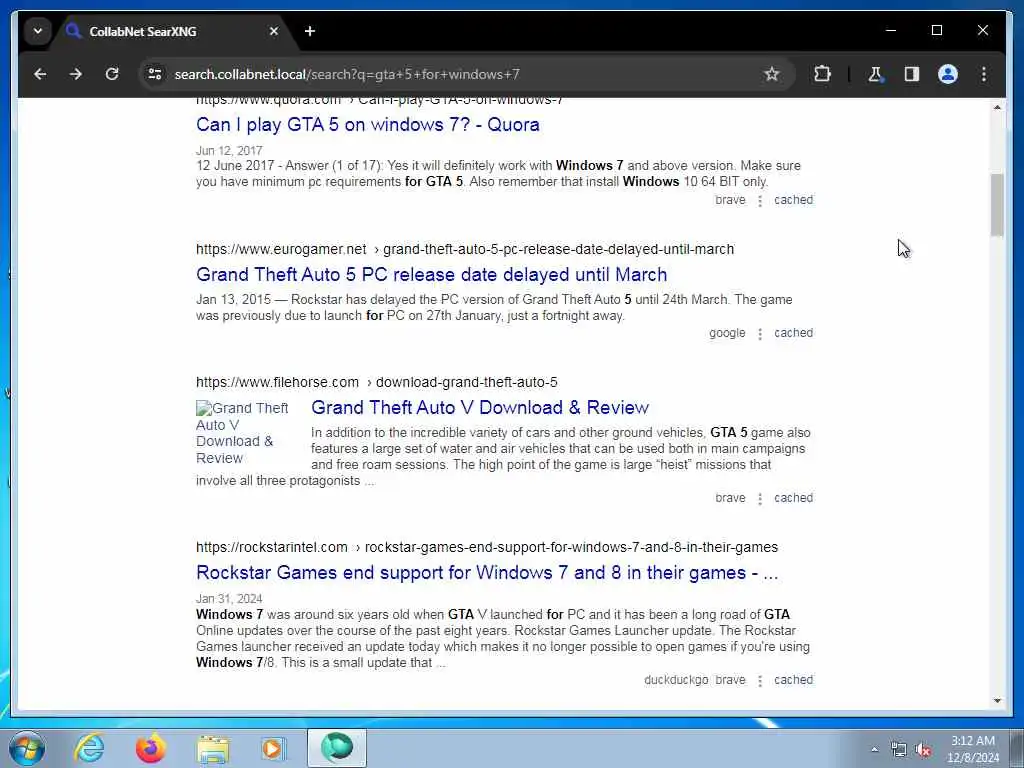The width and height of the screenshot is (1024, 768).
Task: Click the https://rockstarintel.com URL text
Action: click(272, 547)
